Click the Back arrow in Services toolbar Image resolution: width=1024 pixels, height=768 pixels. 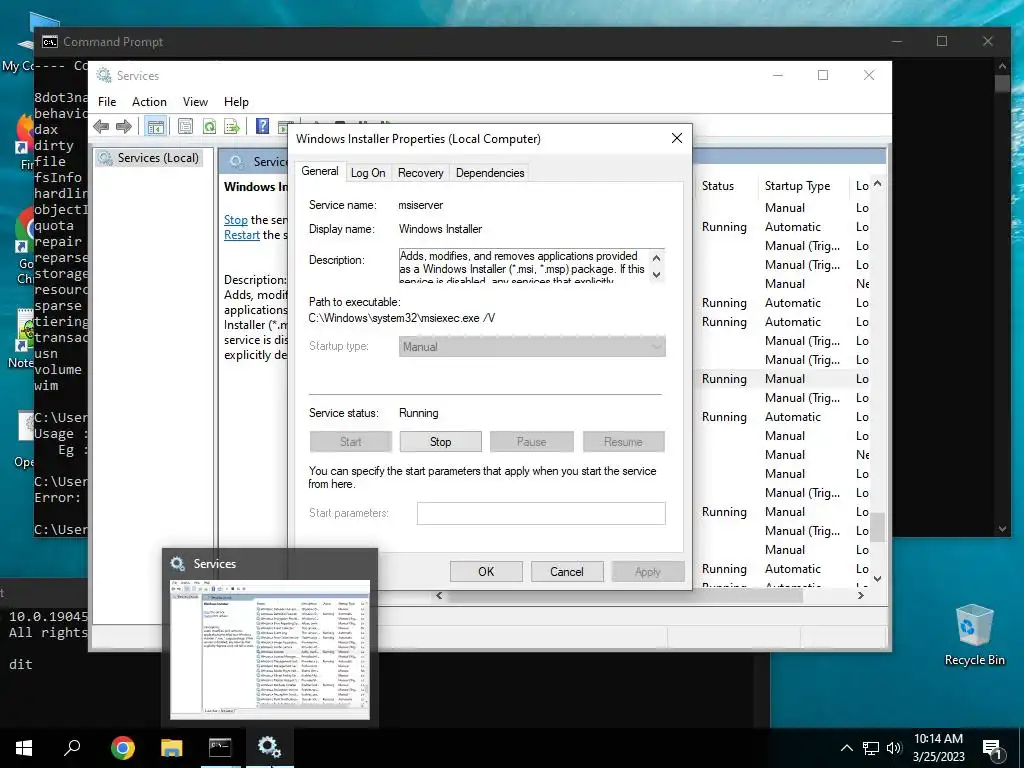tap(101, 126)
